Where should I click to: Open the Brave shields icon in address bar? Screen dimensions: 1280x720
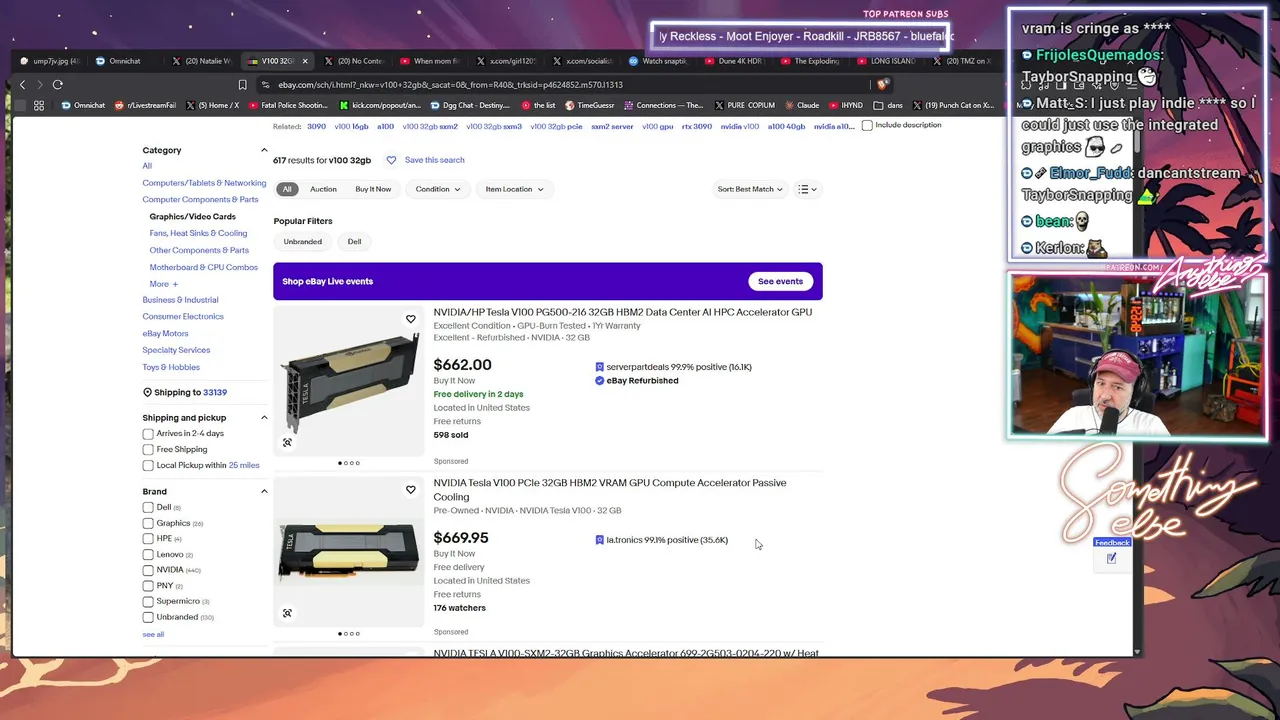pyautogui.click(x=882, y=85)
